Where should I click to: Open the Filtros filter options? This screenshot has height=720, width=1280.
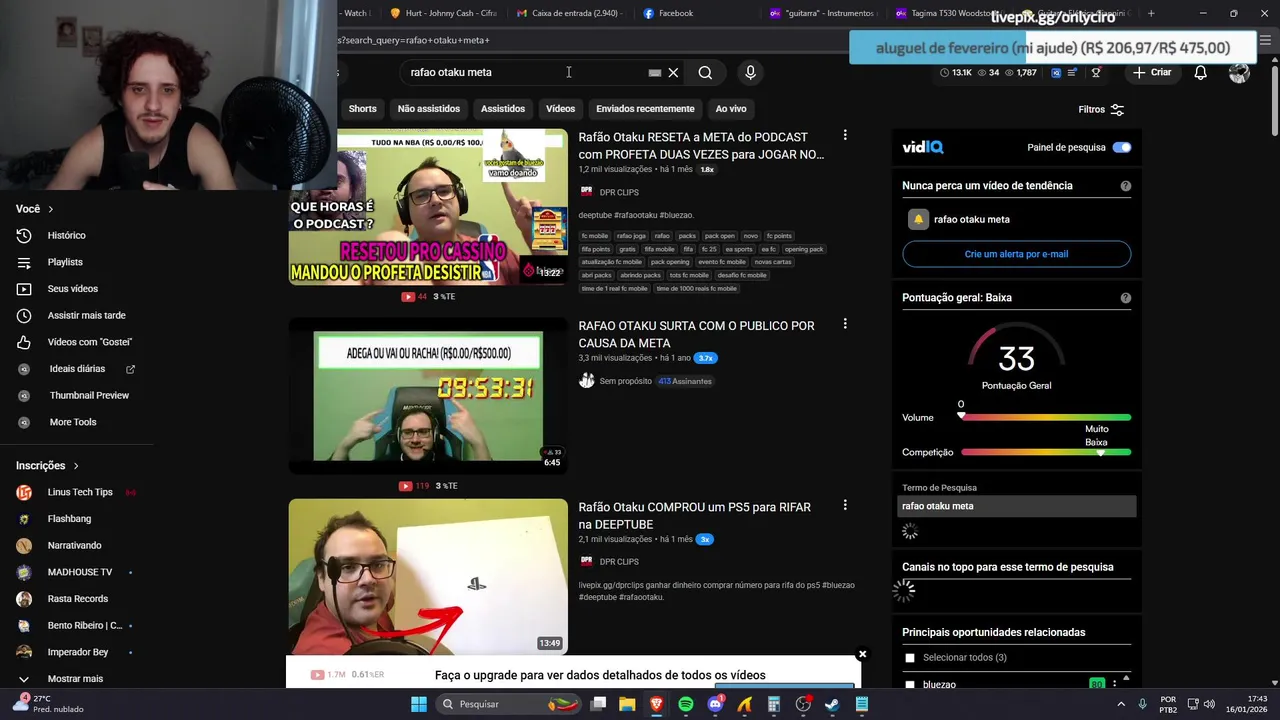(1101, 110)
